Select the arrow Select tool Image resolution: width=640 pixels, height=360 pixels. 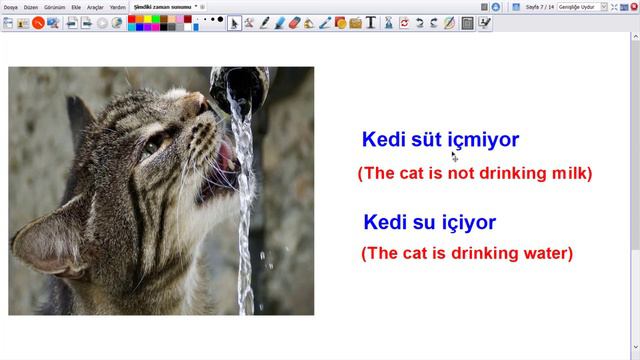(234, 23)
